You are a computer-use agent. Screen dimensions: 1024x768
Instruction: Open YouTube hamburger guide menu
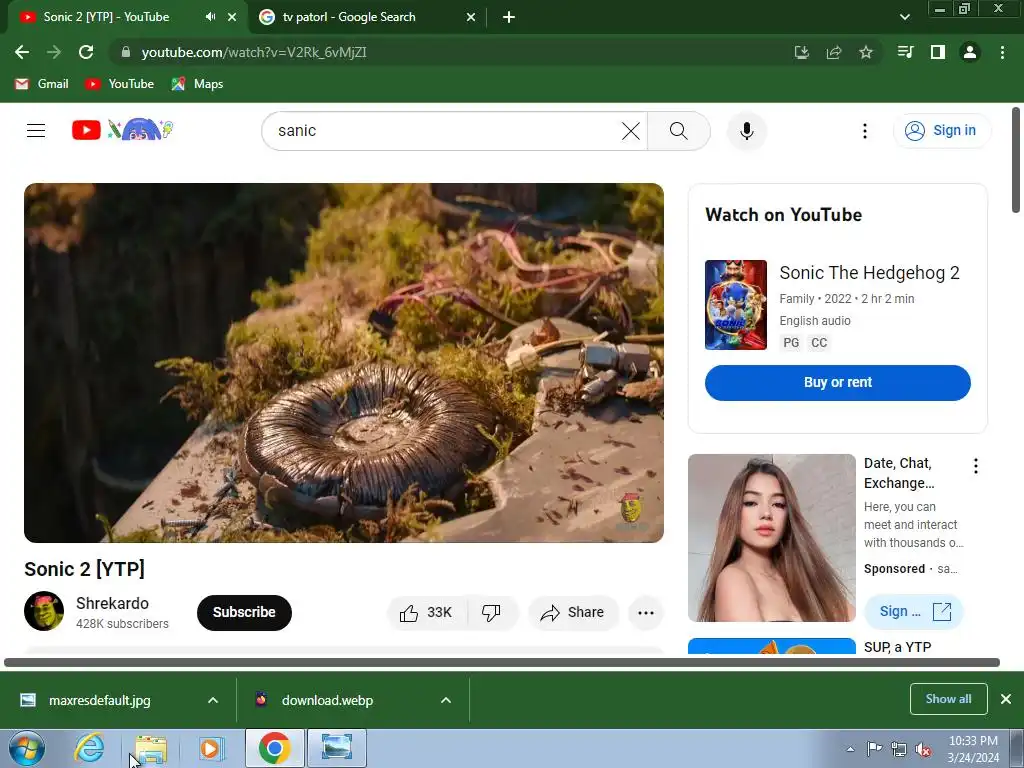click(x=36, y=131)
